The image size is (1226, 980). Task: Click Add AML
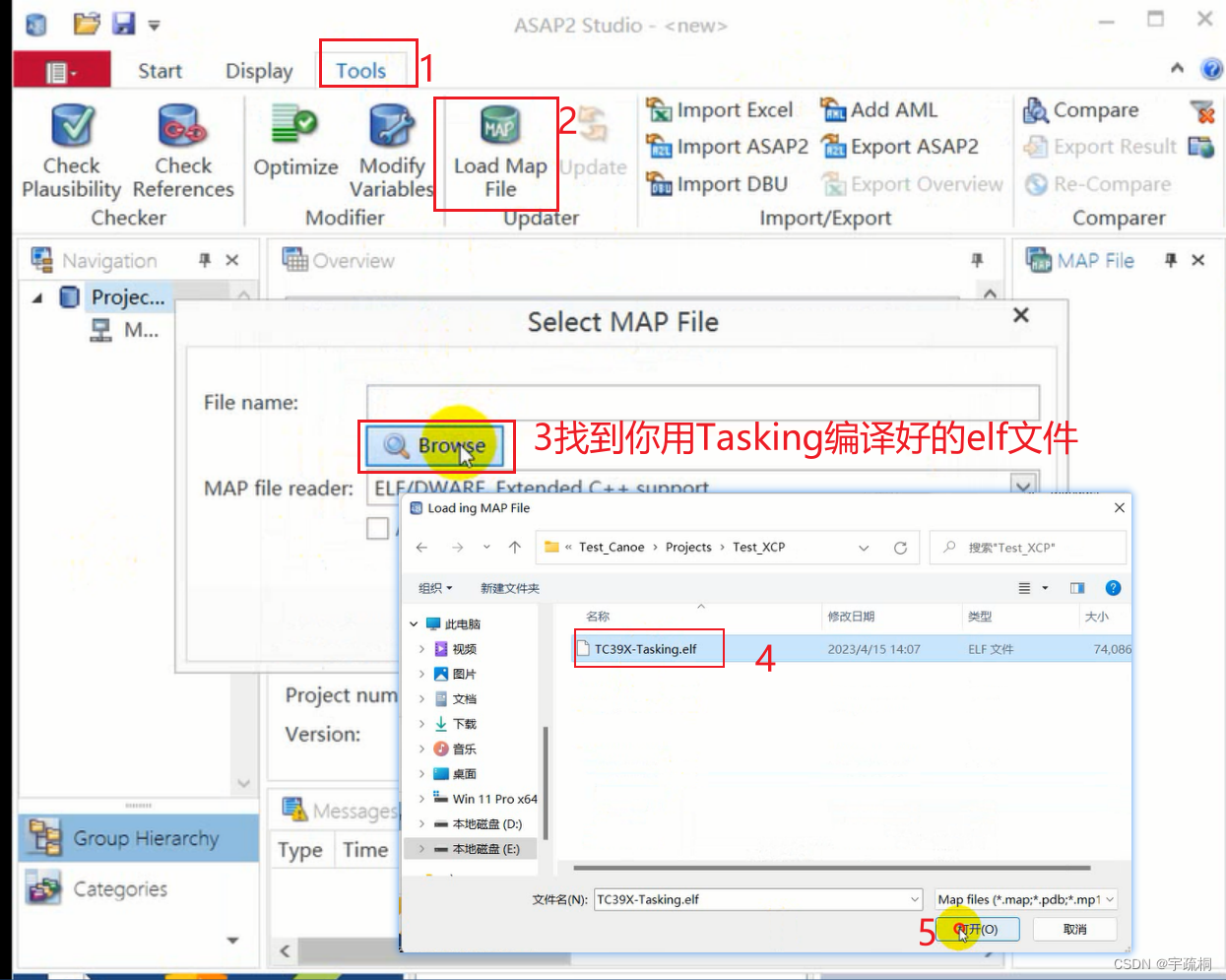pyautogui.click(x=878, y=109)
